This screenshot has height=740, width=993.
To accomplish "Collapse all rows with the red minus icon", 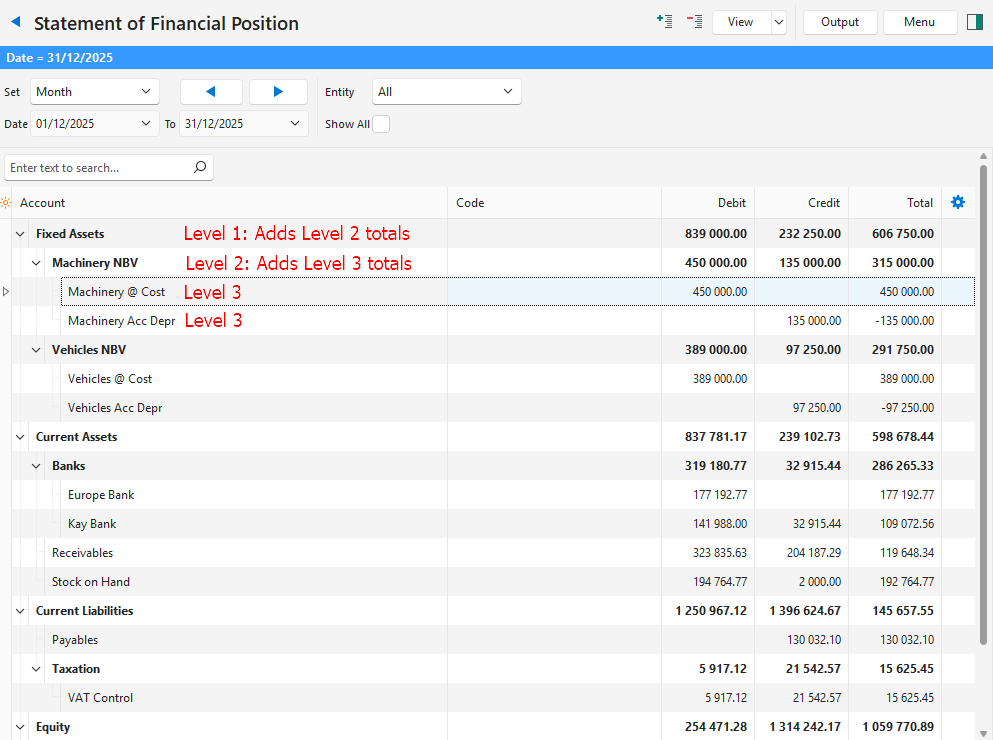I will click(694, 21).
